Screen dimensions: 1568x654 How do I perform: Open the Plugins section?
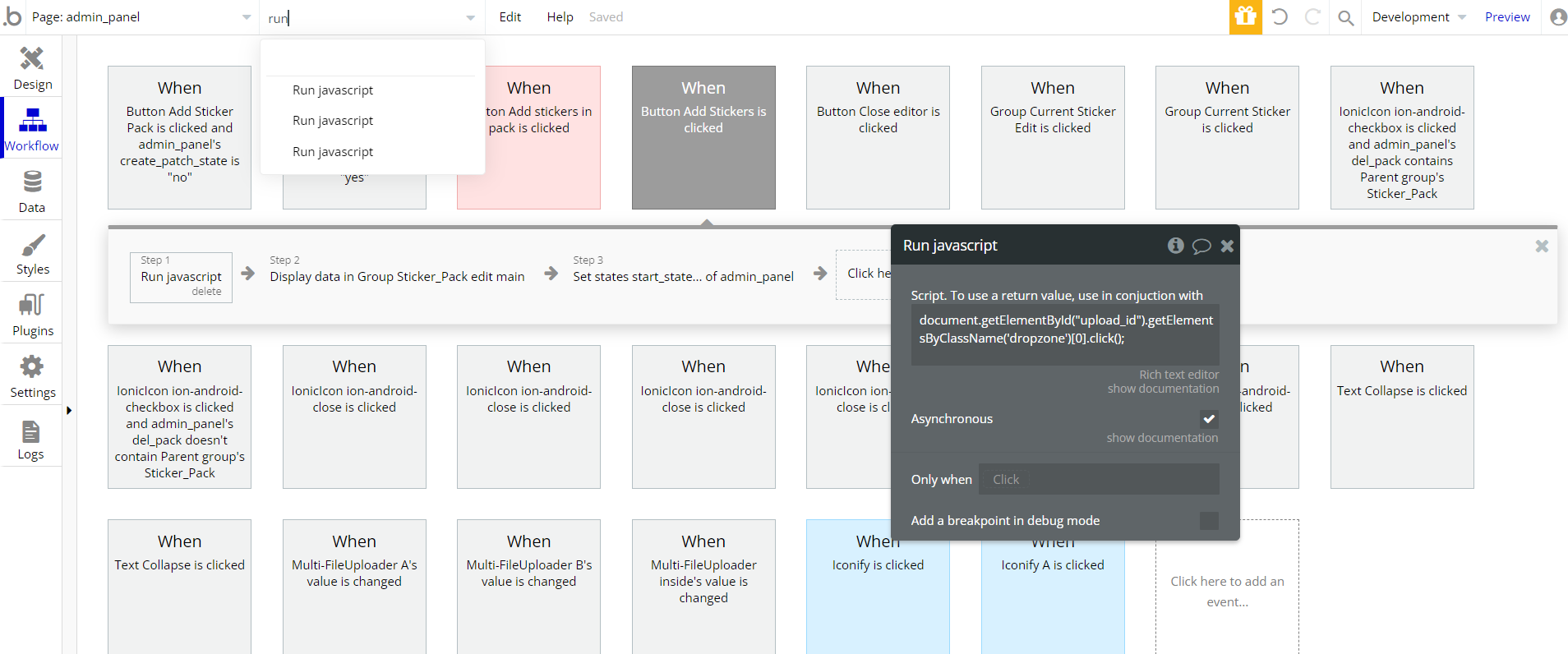(x=32, y=315)
